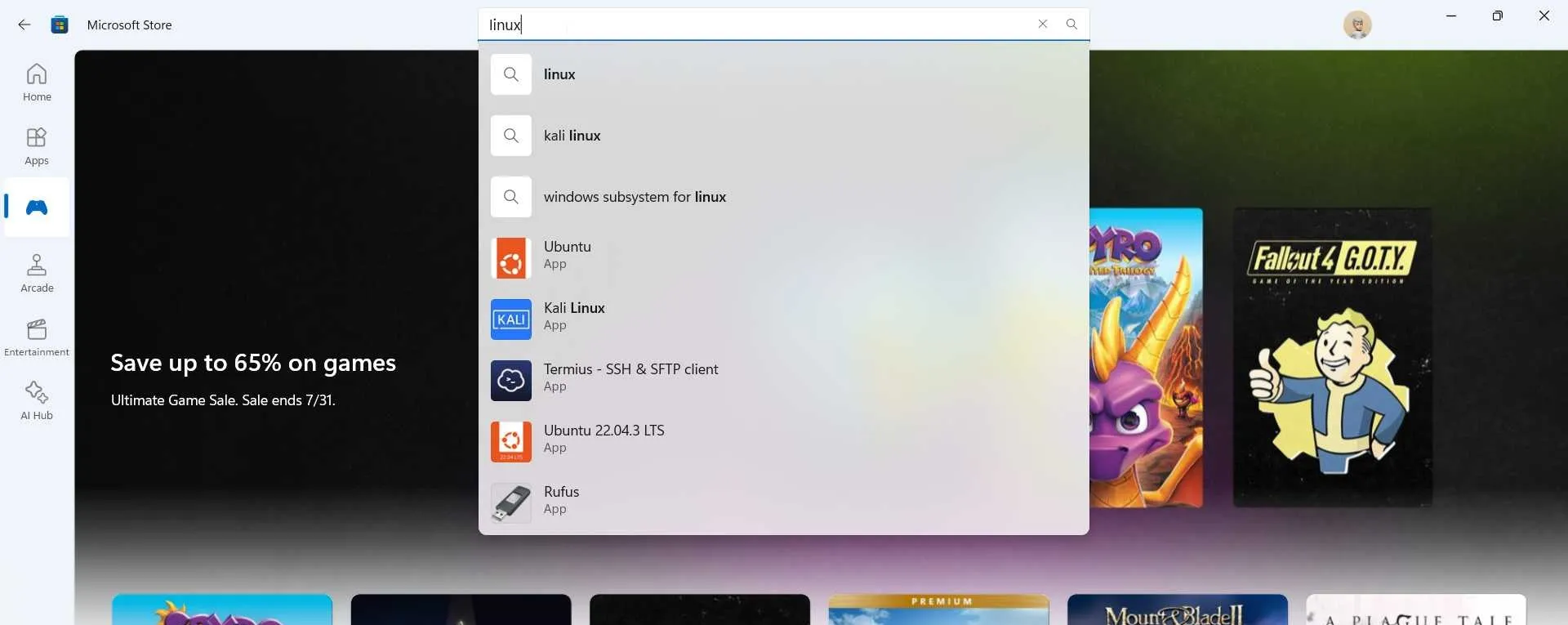Open the Entertainment section in sidebar
The width and height of the screenshot is (1568, 625).
point(37,337)
